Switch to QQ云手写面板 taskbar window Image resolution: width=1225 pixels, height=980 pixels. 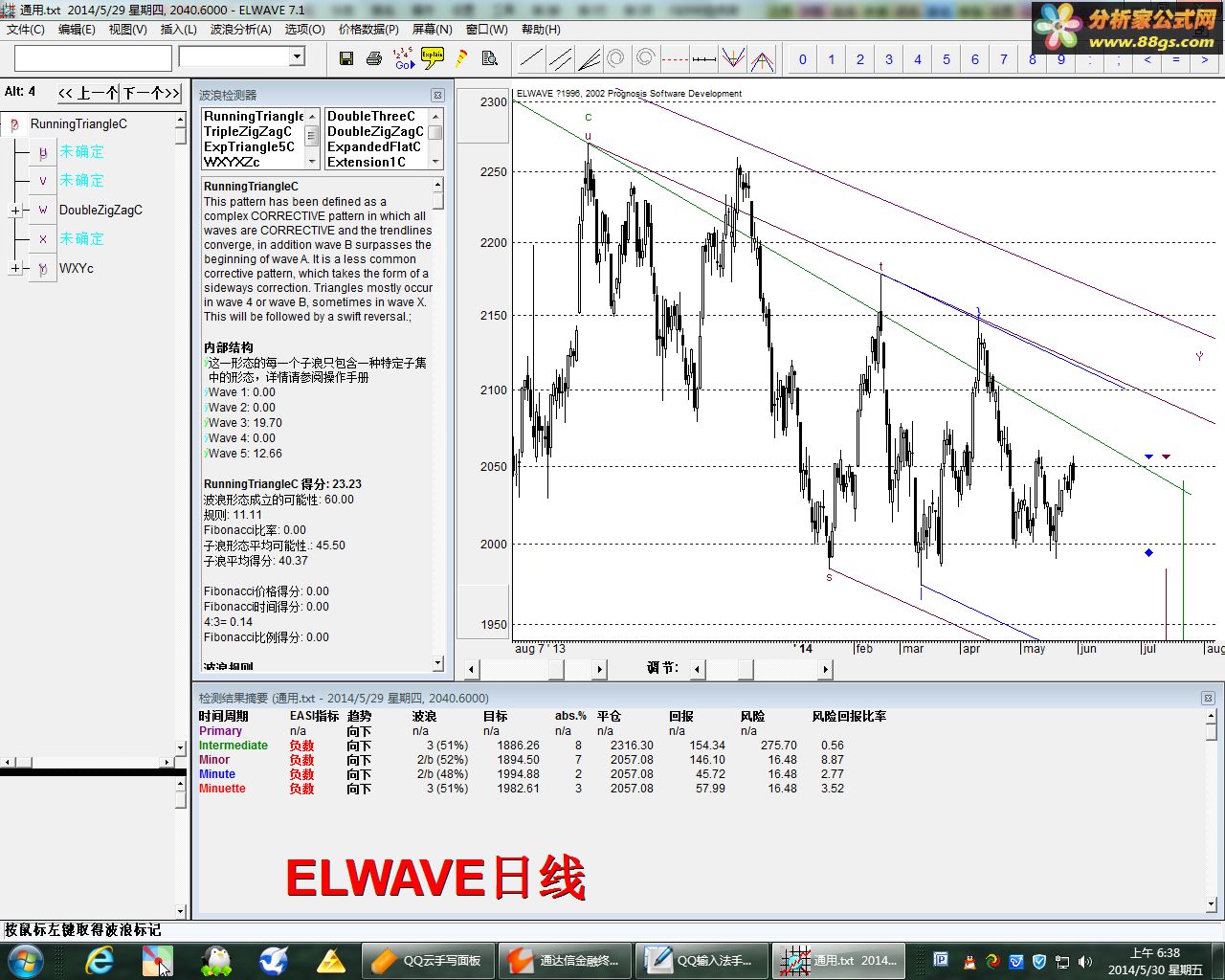pos(426,960)
